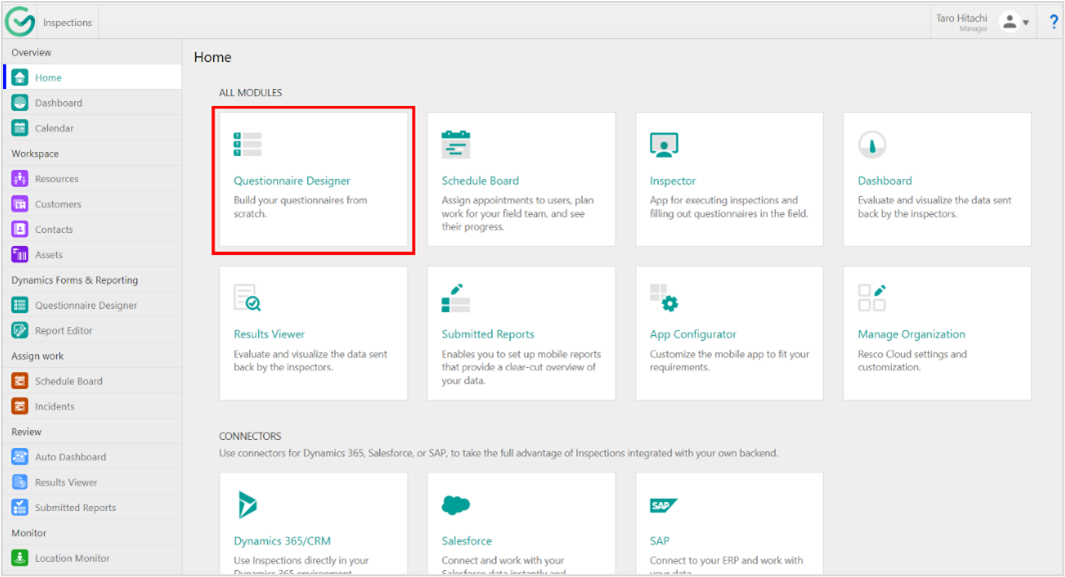The image size is (1065, 577).
Task: Click the Results Viewer sidebar icon
Action: pos(20,482)
